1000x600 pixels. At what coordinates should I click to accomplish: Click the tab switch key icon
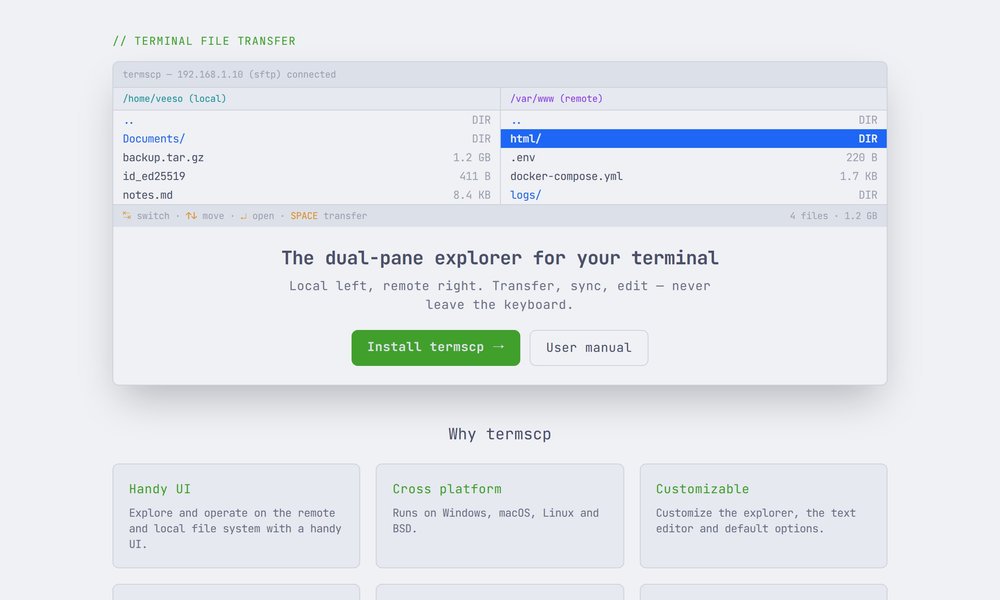[x=127, y=216]
